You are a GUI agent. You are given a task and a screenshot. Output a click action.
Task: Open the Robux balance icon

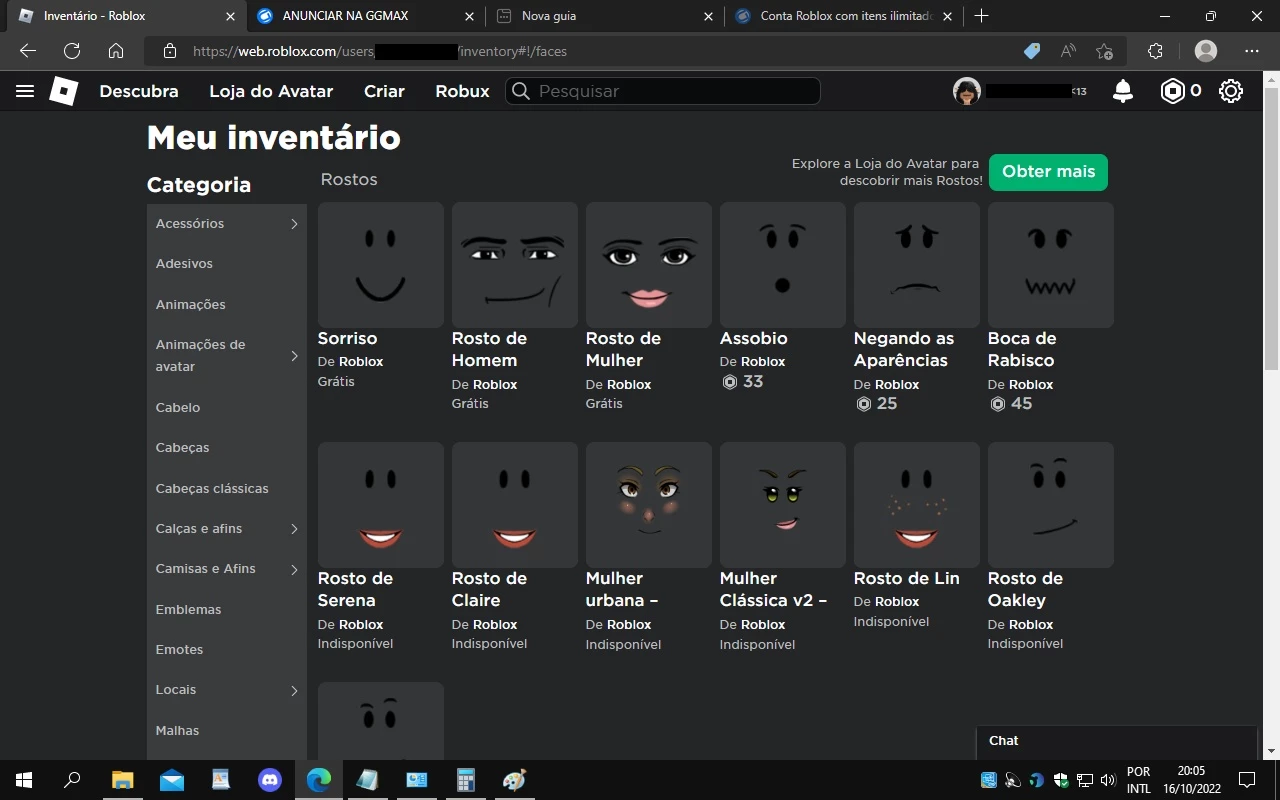coord(1172,91)
